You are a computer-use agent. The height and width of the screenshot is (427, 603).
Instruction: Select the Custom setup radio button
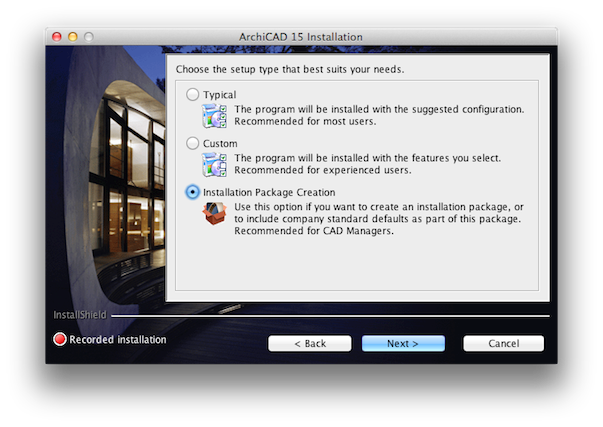tap(192, 143)
